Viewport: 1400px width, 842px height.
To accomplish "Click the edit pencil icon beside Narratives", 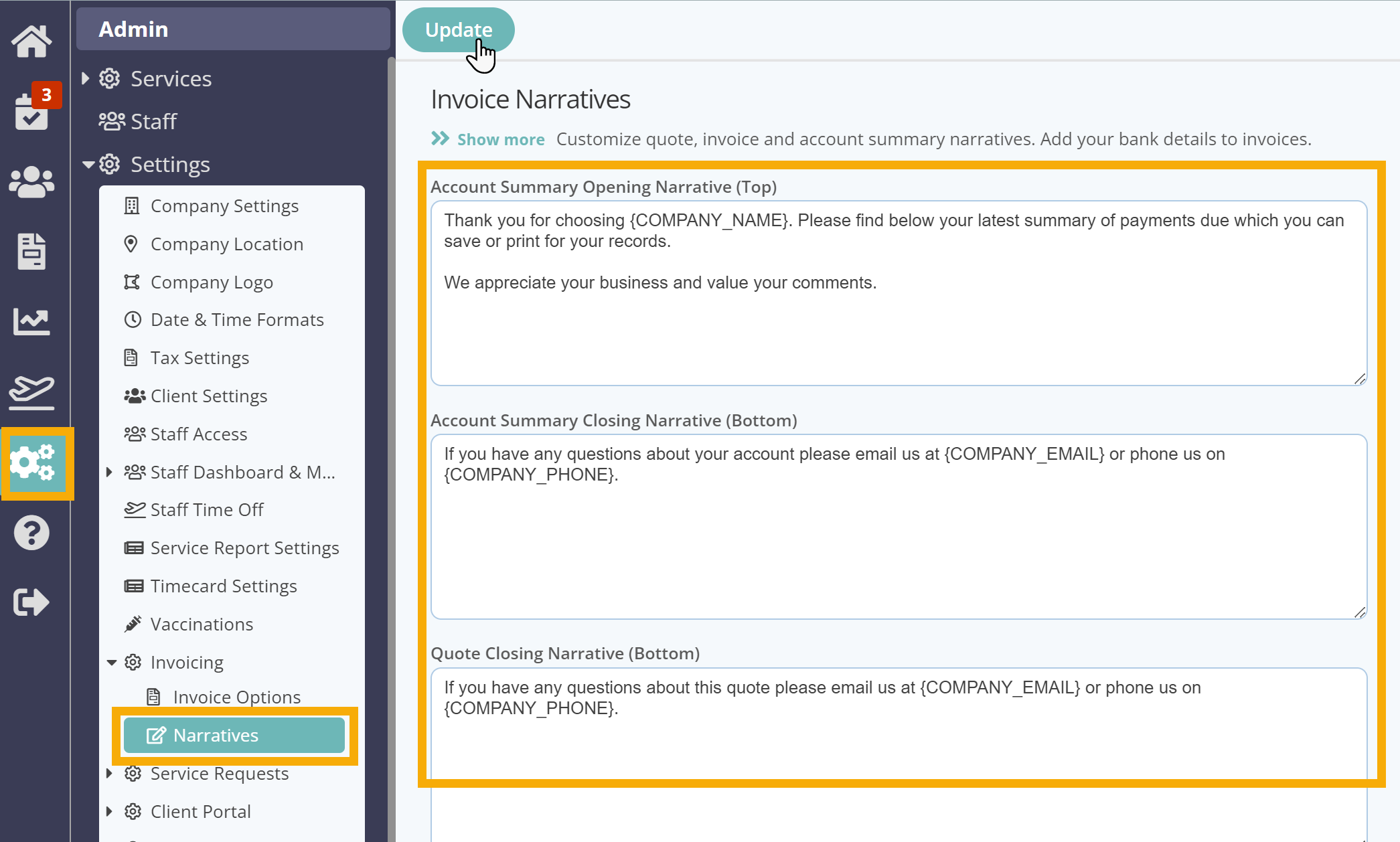I will (x=156, y=736).
